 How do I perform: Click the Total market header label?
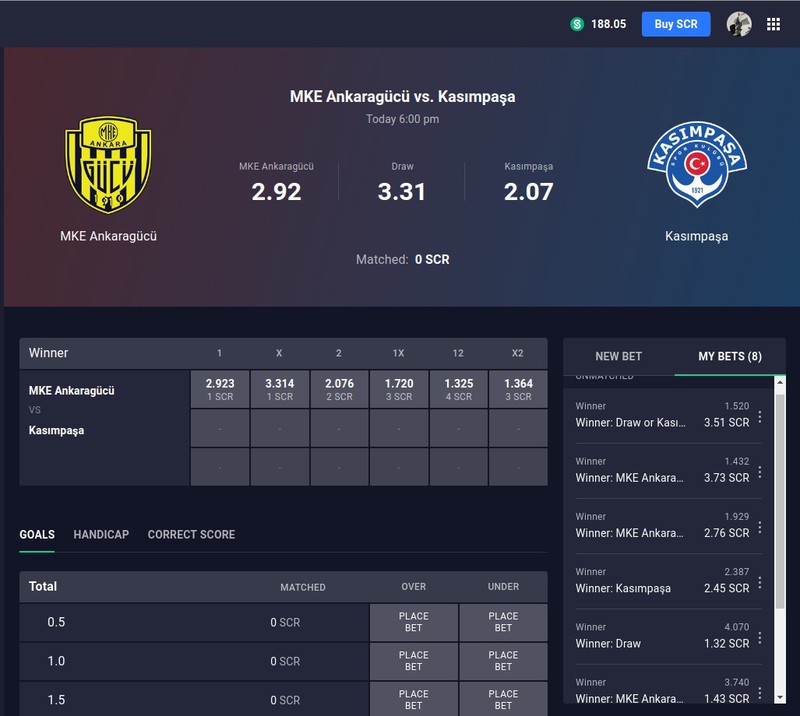click(43, 586)
